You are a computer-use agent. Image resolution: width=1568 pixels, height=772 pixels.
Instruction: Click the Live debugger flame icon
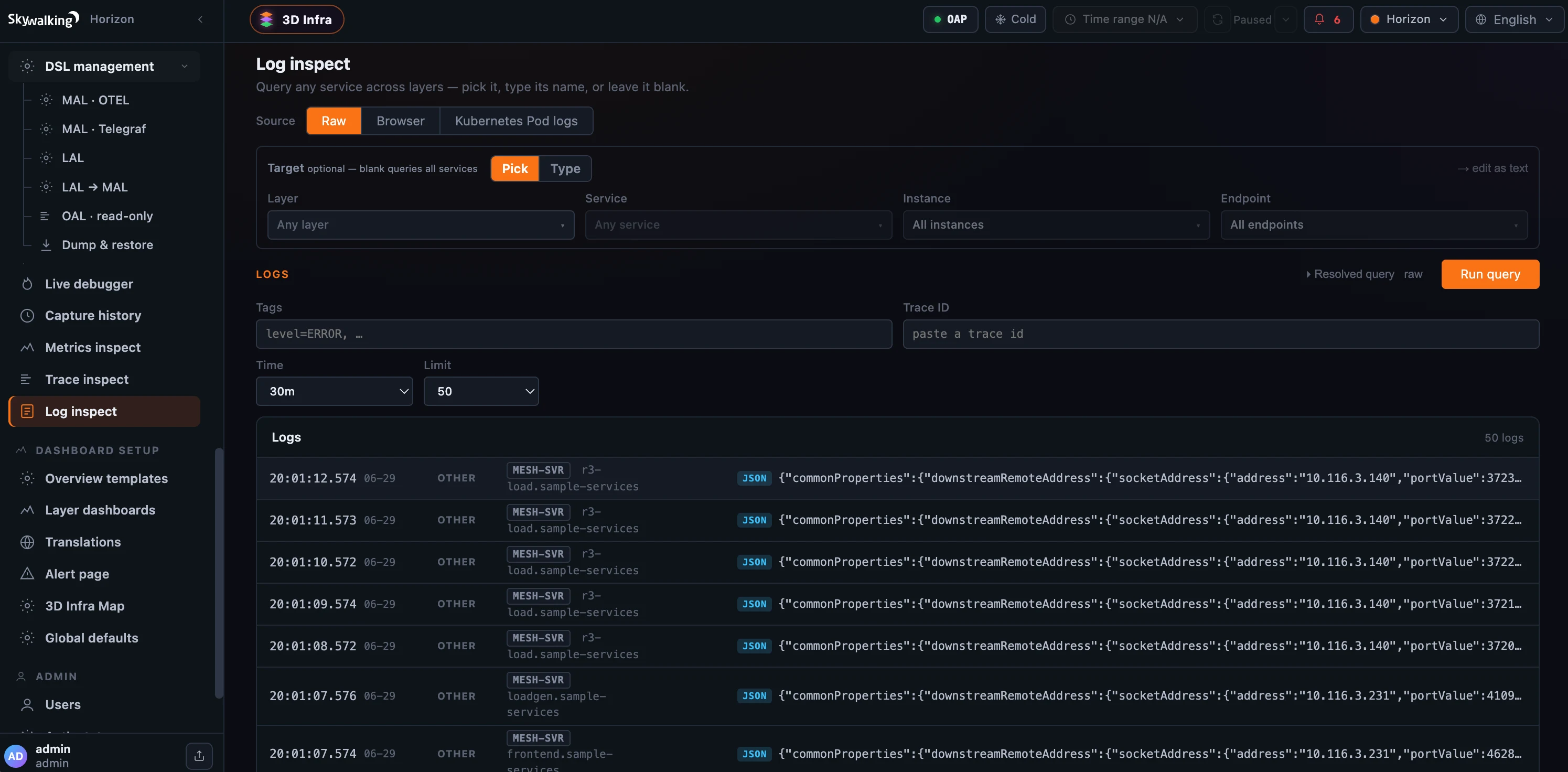pyautogui.click(x=27, y=284)
